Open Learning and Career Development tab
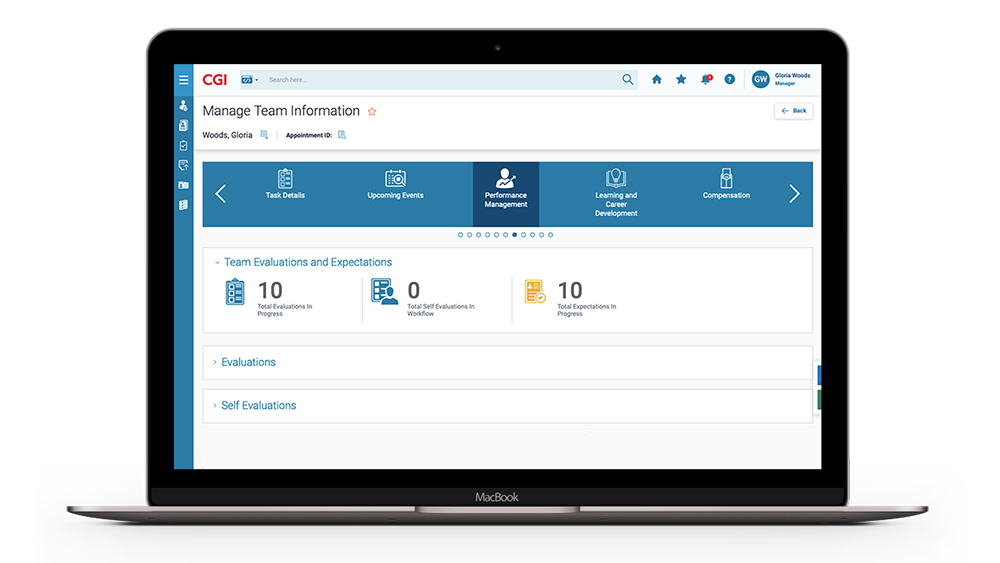The width and height of the screenshot is (1000, 563). tap(616, 190)
